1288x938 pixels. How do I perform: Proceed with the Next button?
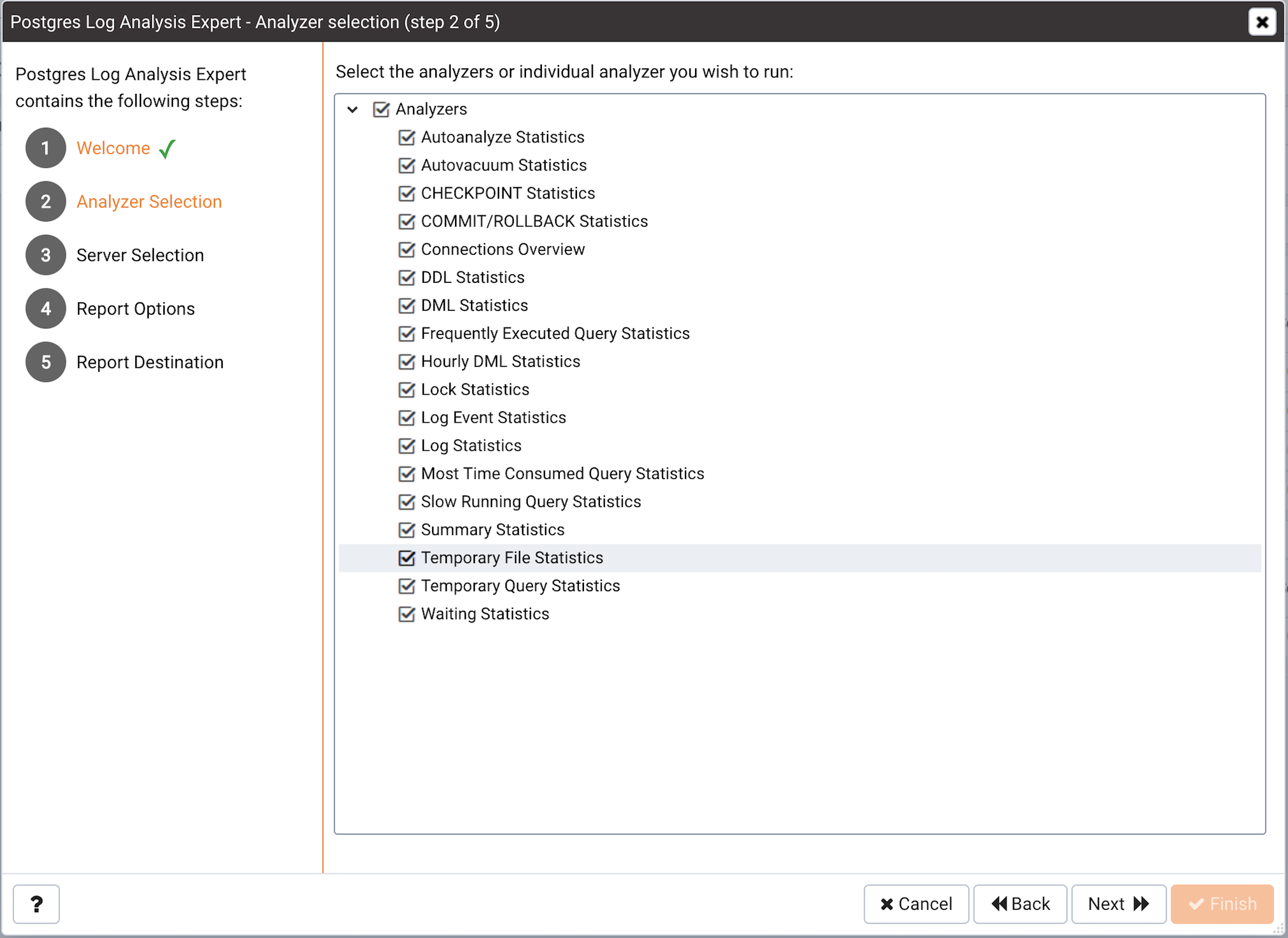tap(1119, 904)
